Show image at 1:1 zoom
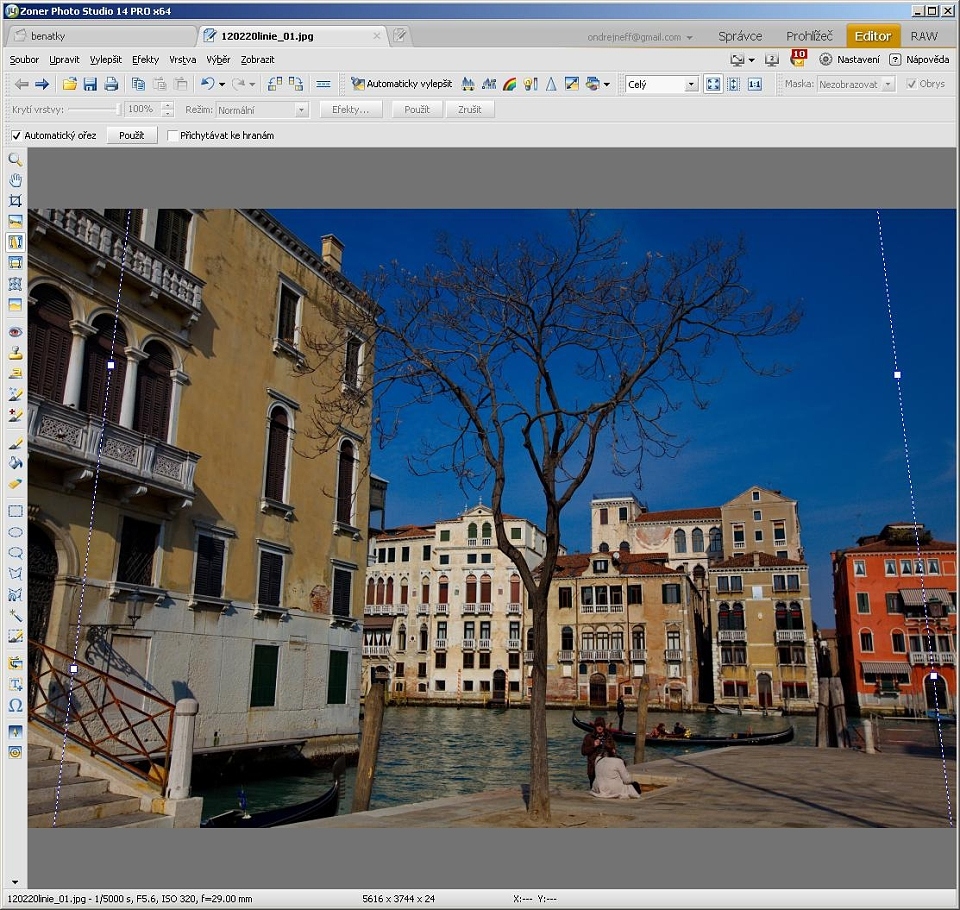Screen dimensions: 960x910 tap(755, 84)
